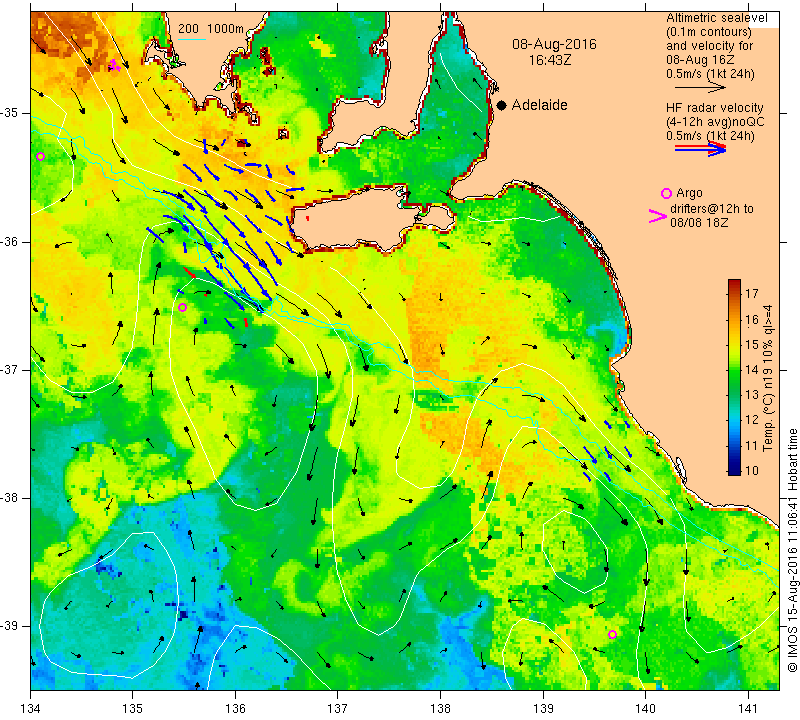The height and width of the screenshot is (720, 800).
Task: Click the IMOS copyright timestamp text
Action: click(x=792, y=550)
